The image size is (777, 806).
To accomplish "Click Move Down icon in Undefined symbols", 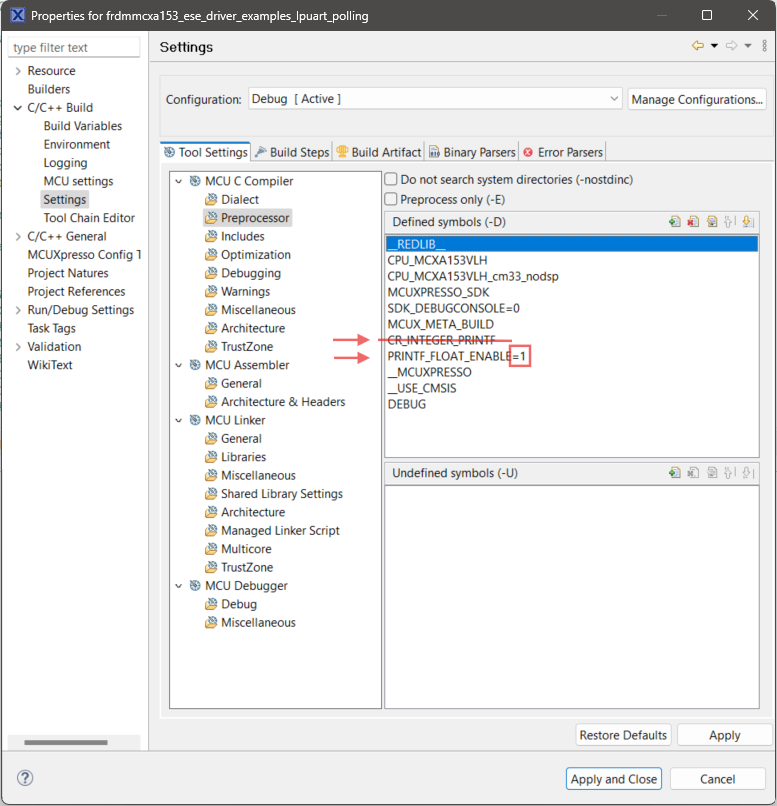I will click(x=748, y=472).
